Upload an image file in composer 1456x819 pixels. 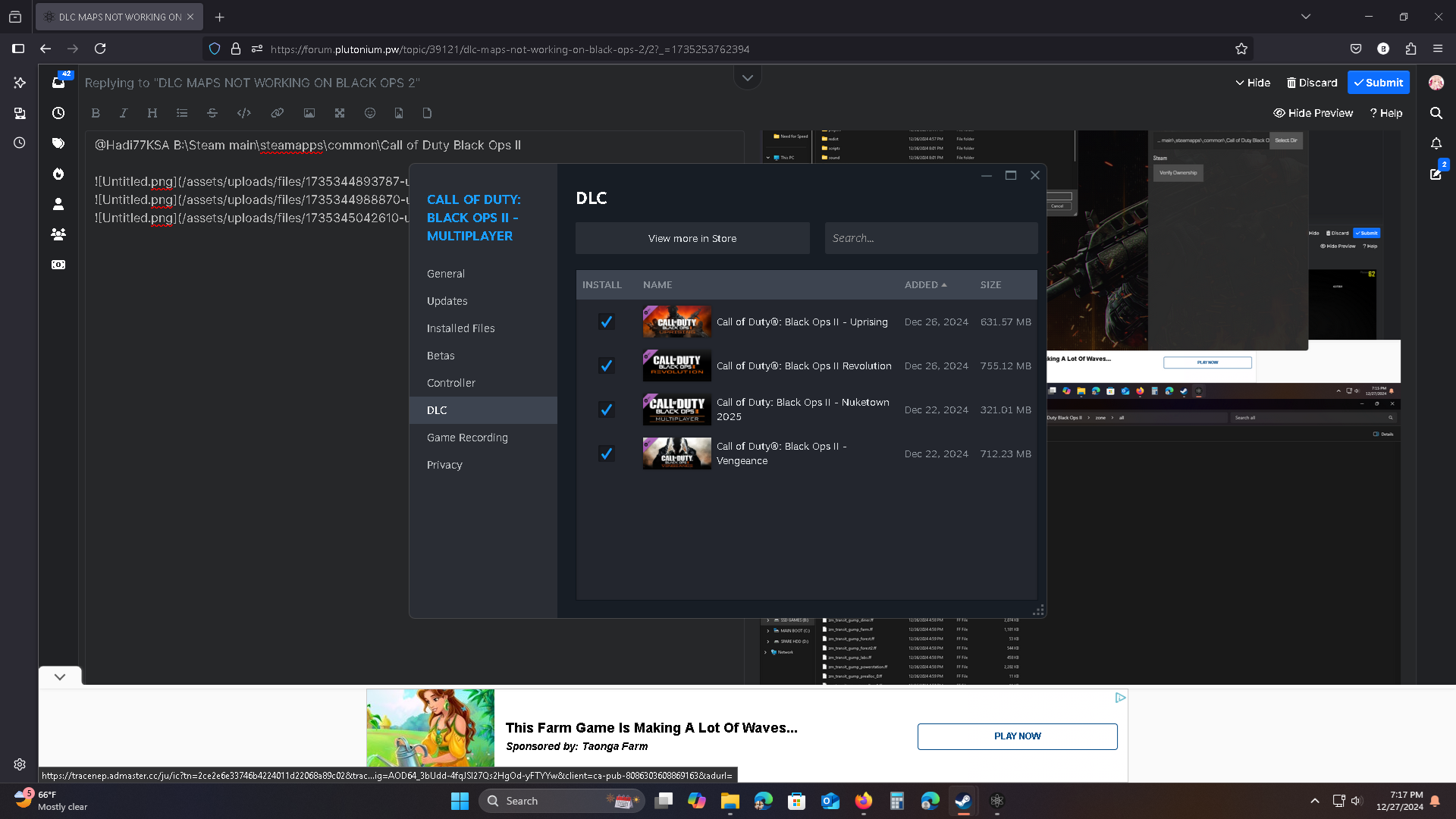[x=399, y=113]
